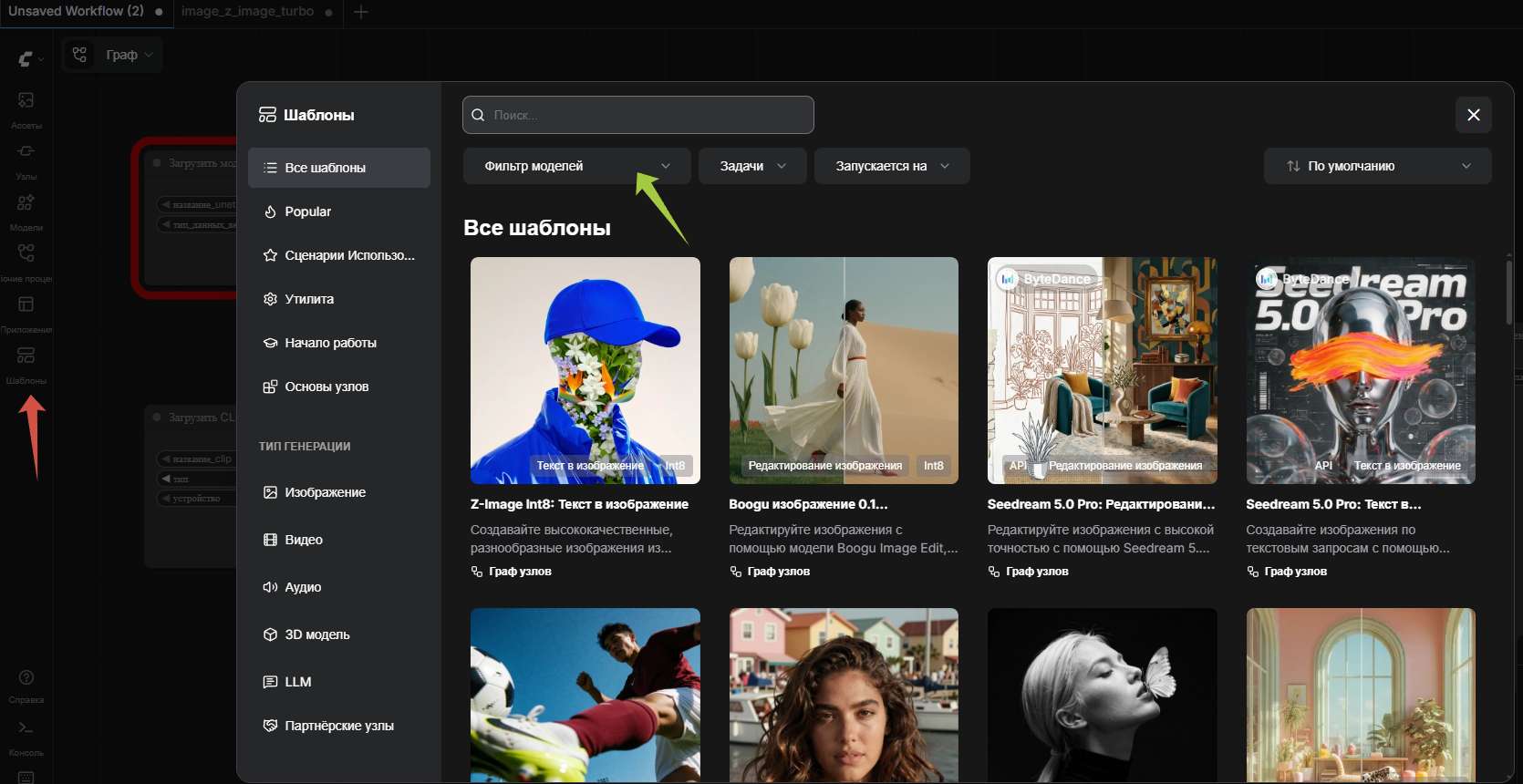Open the Запускается на dropdown
Image resolution: width=1523 pixels, height=784 pixels.
(x=892, y=166)
